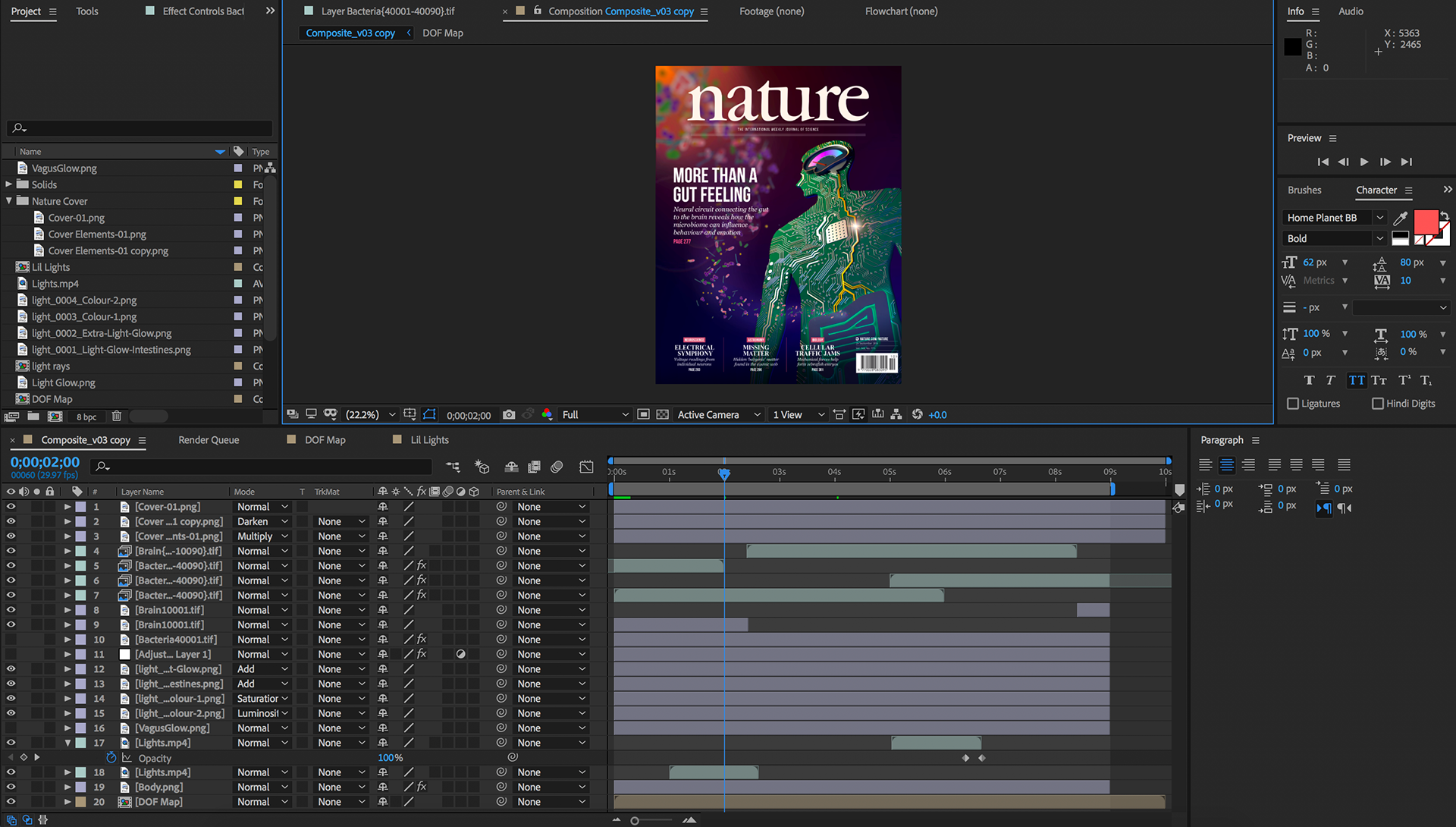Click Delete selected project items trash icon
This screenshot has height=827, width=1456.
click(x=116, y=416)
